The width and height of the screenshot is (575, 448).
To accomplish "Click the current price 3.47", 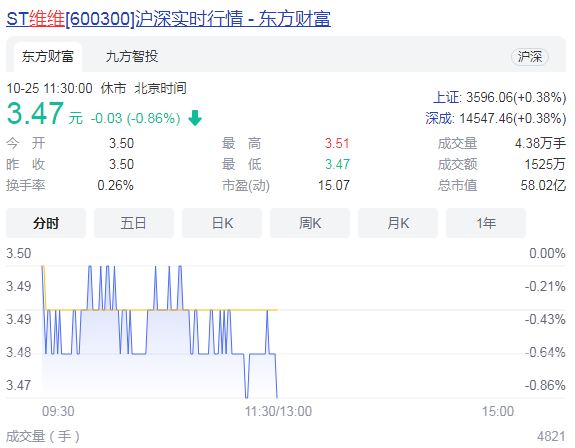I will (35, 113).
